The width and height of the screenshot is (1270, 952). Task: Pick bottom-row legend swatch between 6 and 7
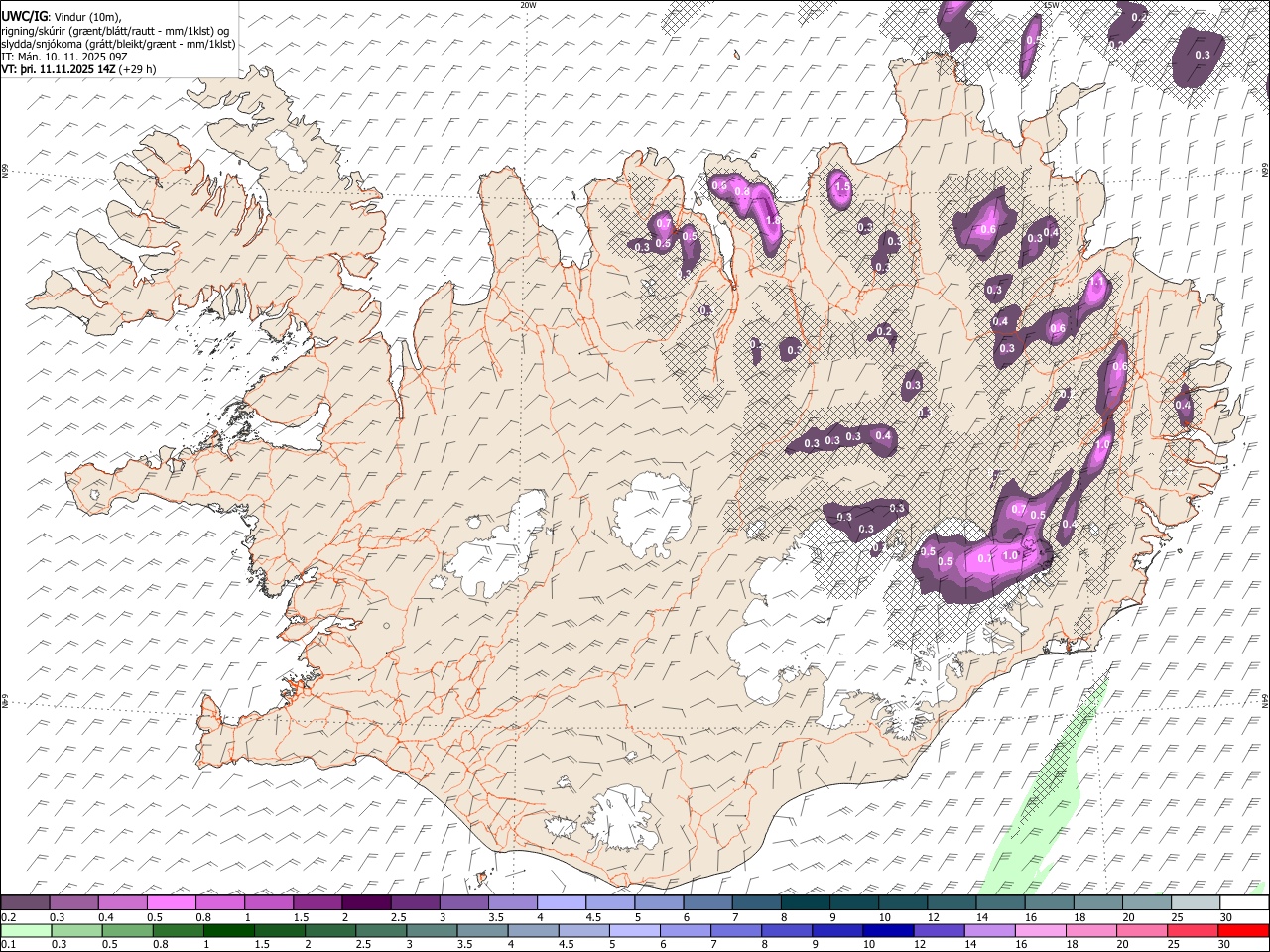(x=686, y=931)
